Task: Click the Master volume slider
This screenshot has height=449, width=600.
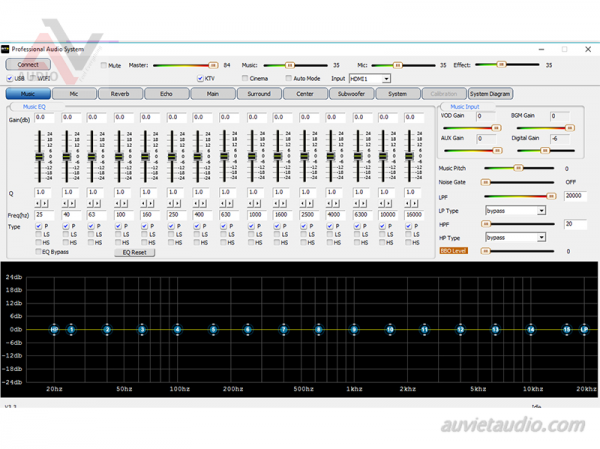Action: click(185, 65)
